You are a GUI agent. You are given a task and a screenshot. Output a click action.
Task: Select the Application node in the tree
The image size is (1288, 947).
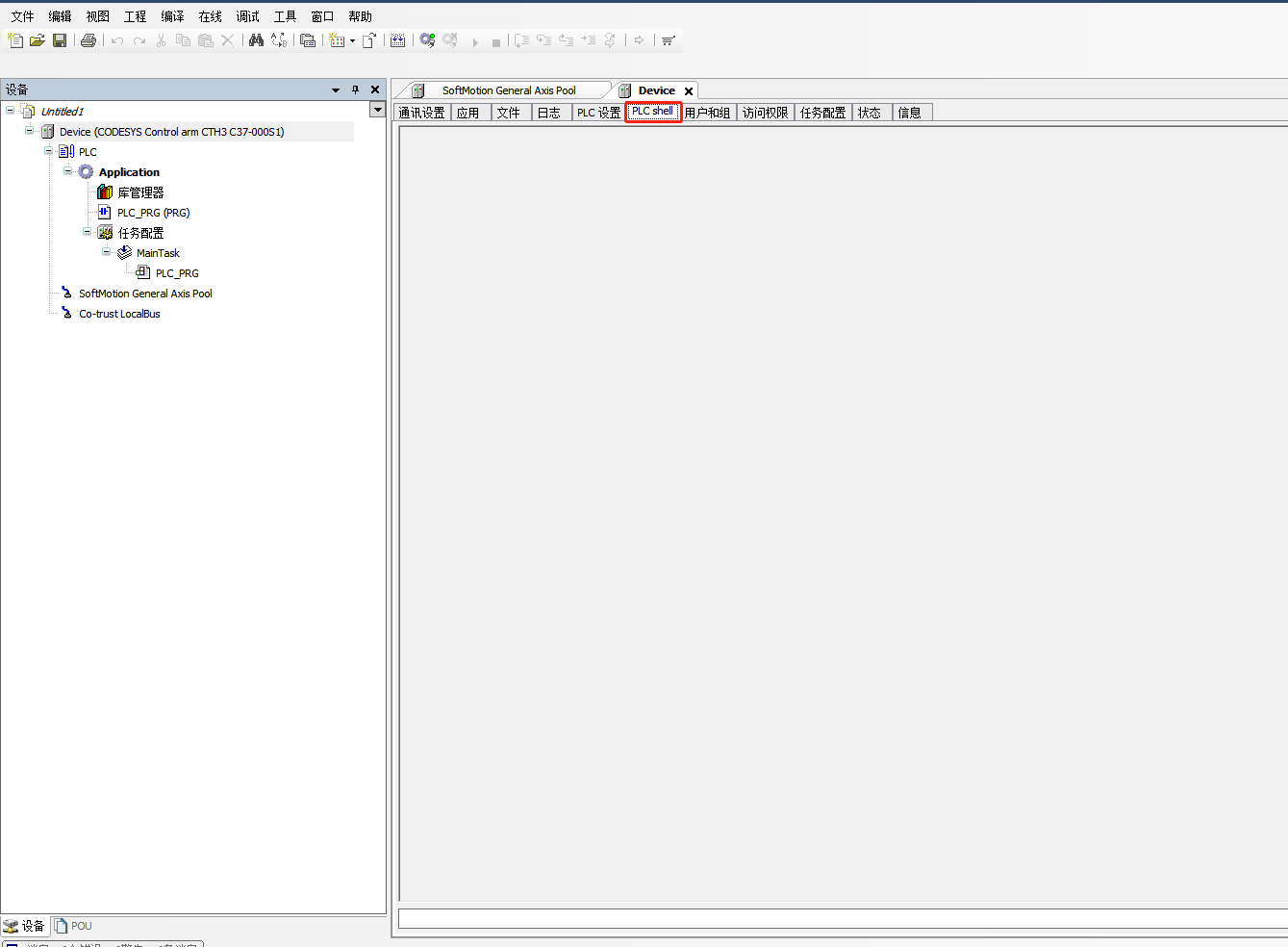[x=129, y=172]
